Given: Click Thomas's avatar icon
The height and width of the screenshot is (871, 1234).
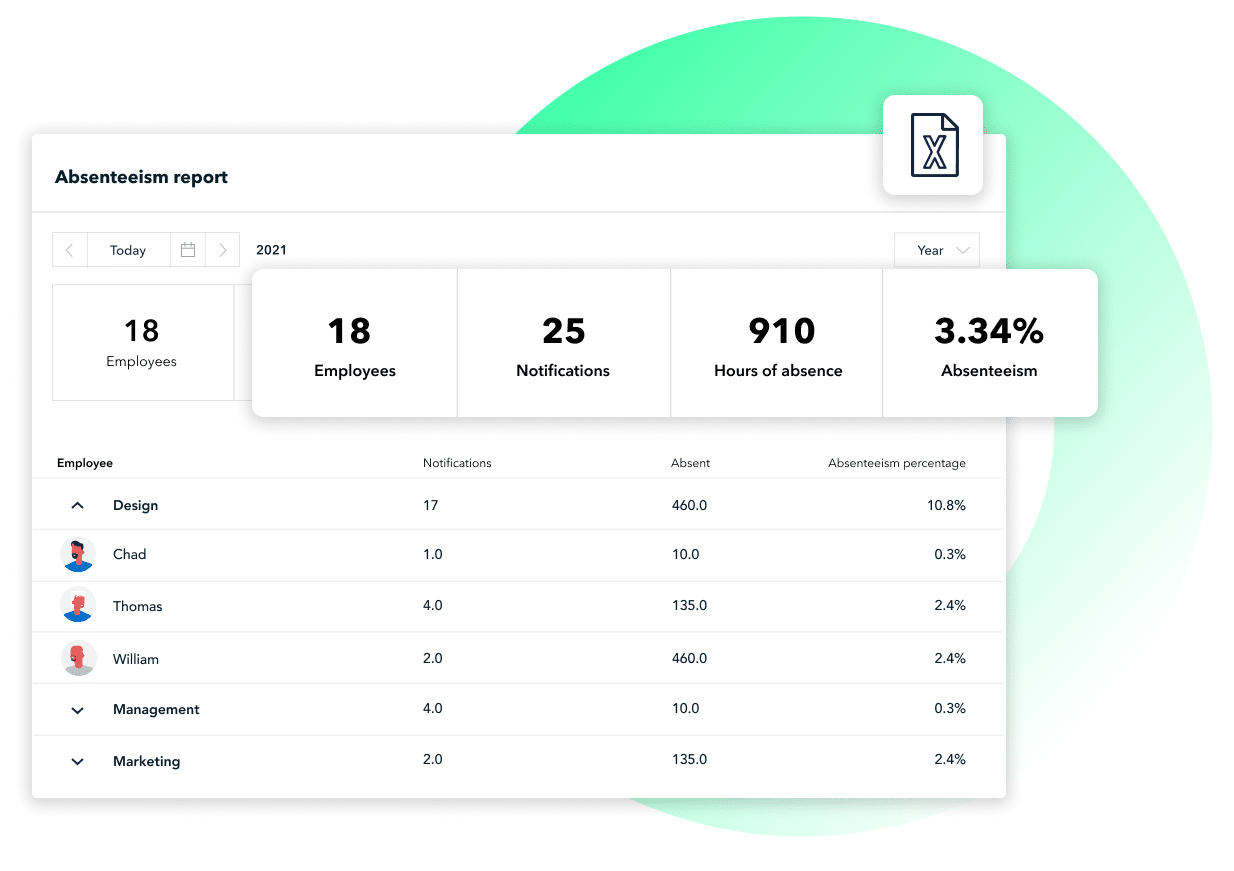Looking at the screenshot, I should [x=78, y=606].
